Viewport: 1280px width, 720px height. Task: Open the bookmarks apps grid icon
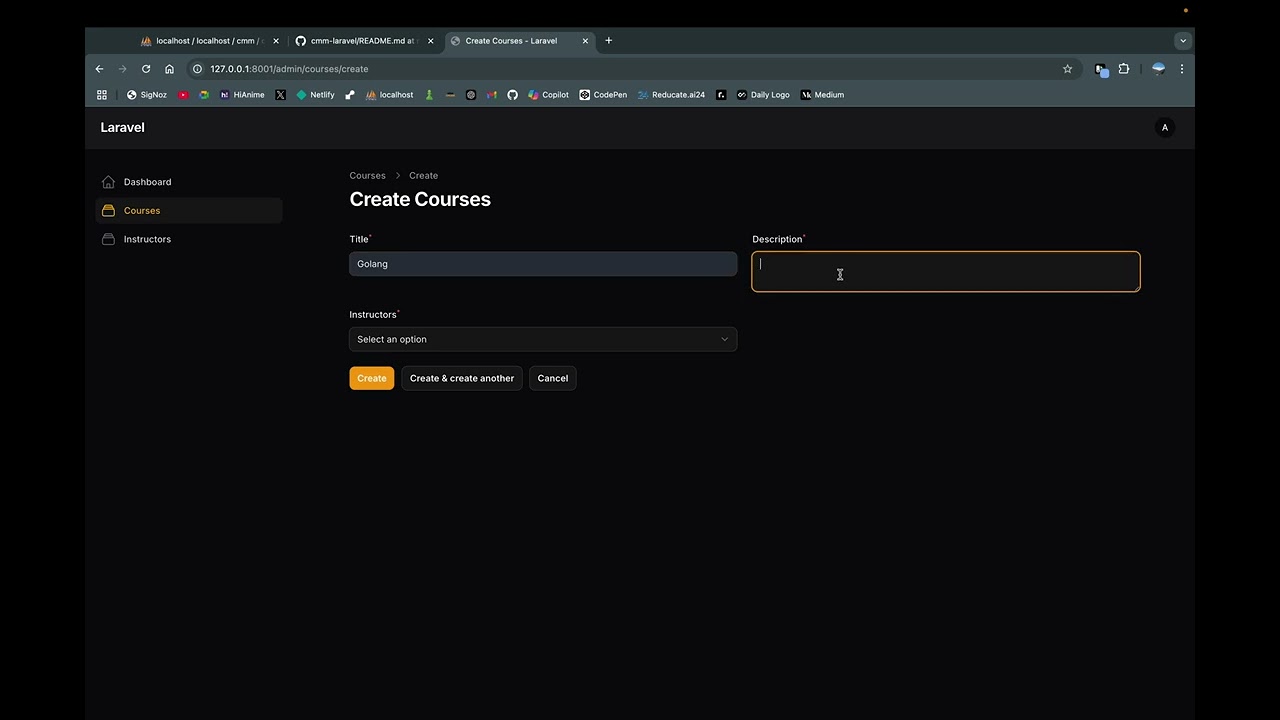[102, 95]
